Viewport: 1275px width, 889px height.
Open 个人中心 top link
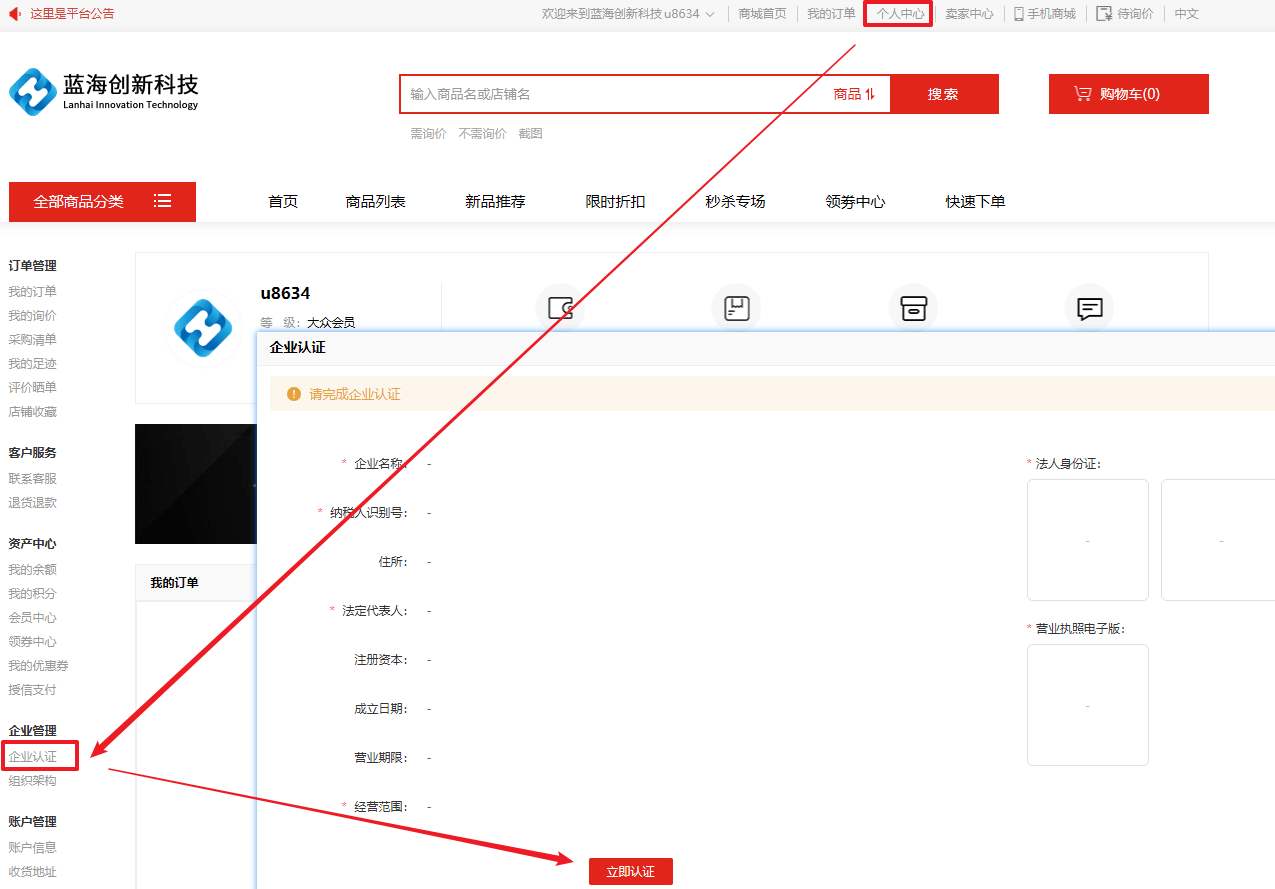[x=900, y=14]
